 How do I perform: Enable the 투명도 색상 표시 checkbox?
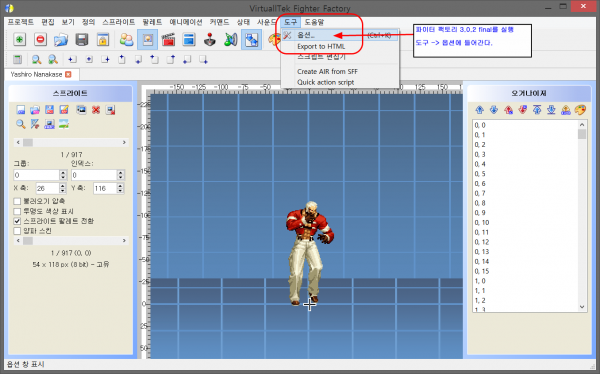coord(17,211)
